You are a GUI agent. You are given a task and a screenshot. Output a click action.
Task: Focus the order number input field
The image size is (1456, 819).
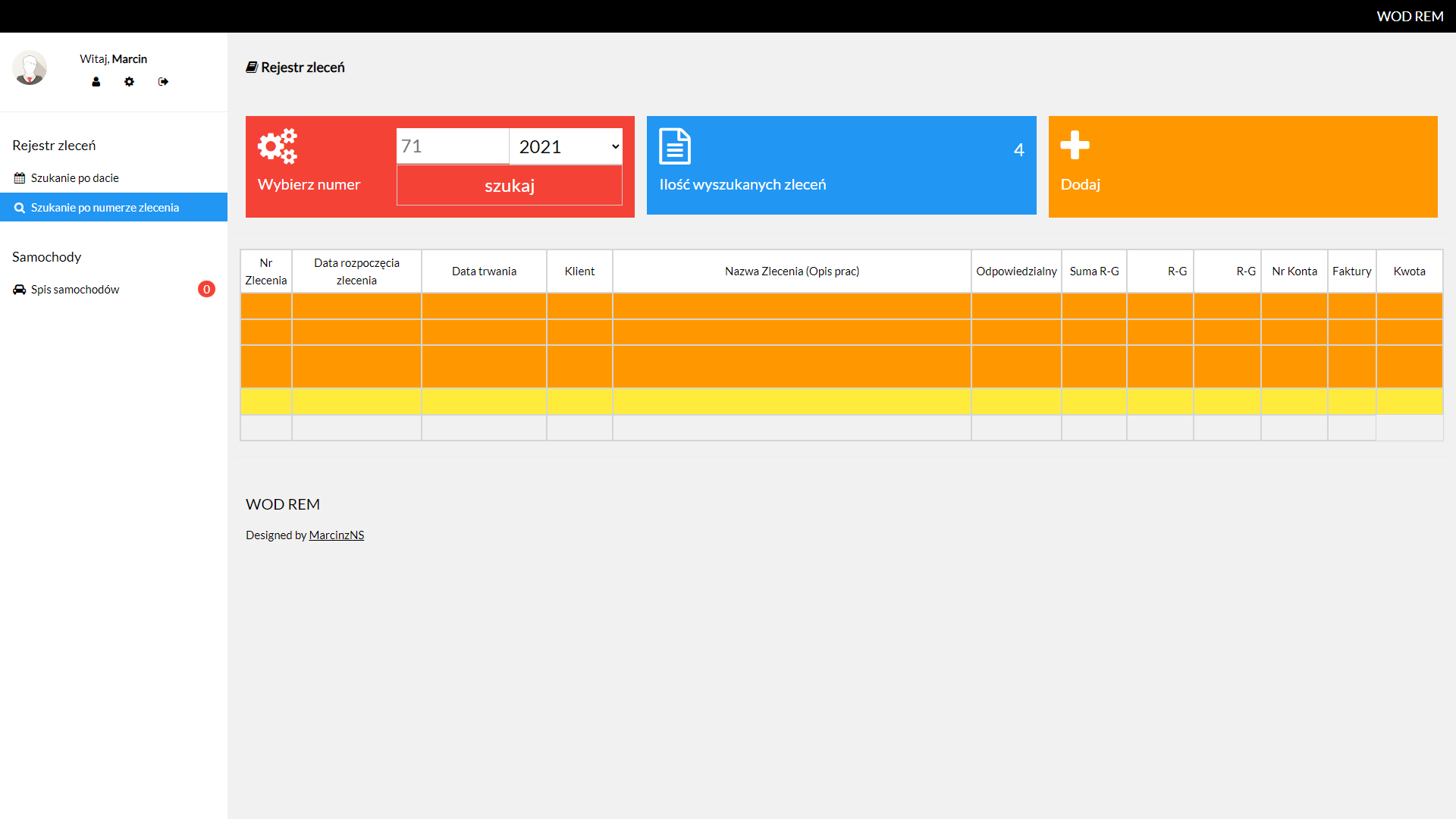pos(452,146)
